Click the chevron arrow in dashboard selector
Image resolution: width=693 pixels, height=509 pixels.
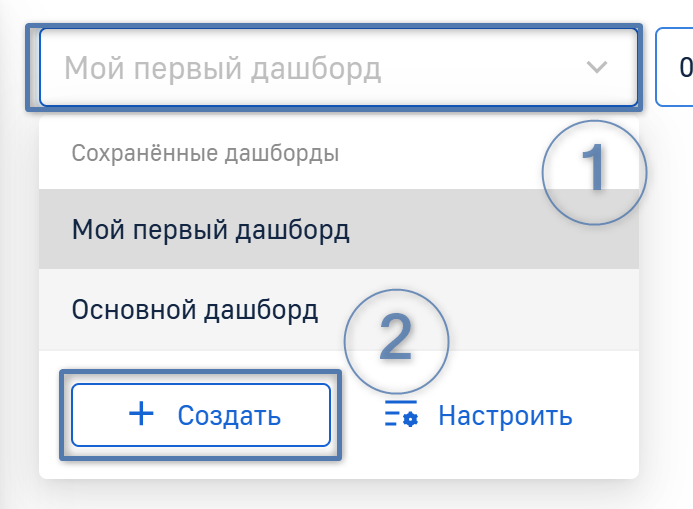(597, 68)
